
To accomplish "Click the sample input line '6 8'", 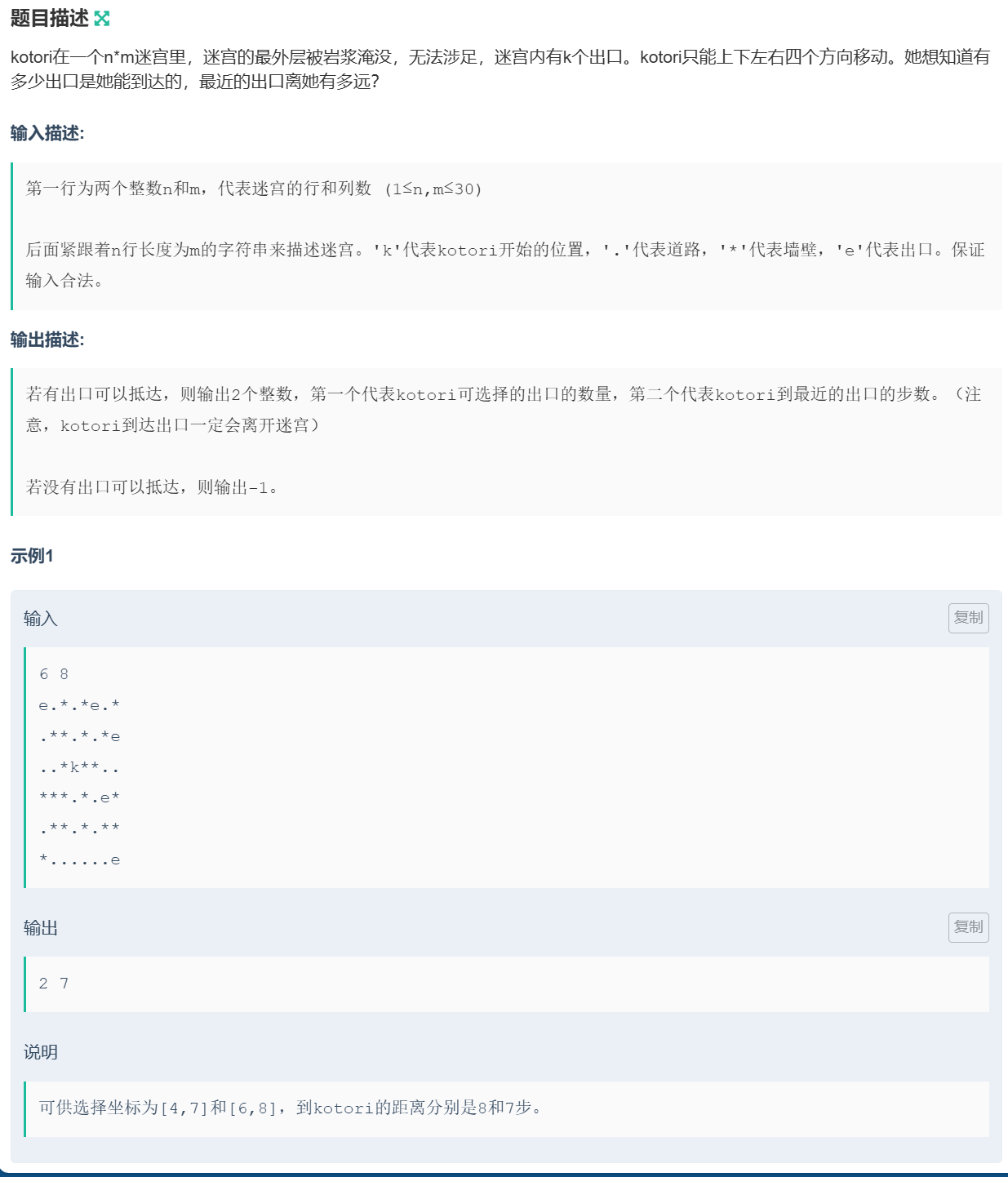I will coord(54,674).
